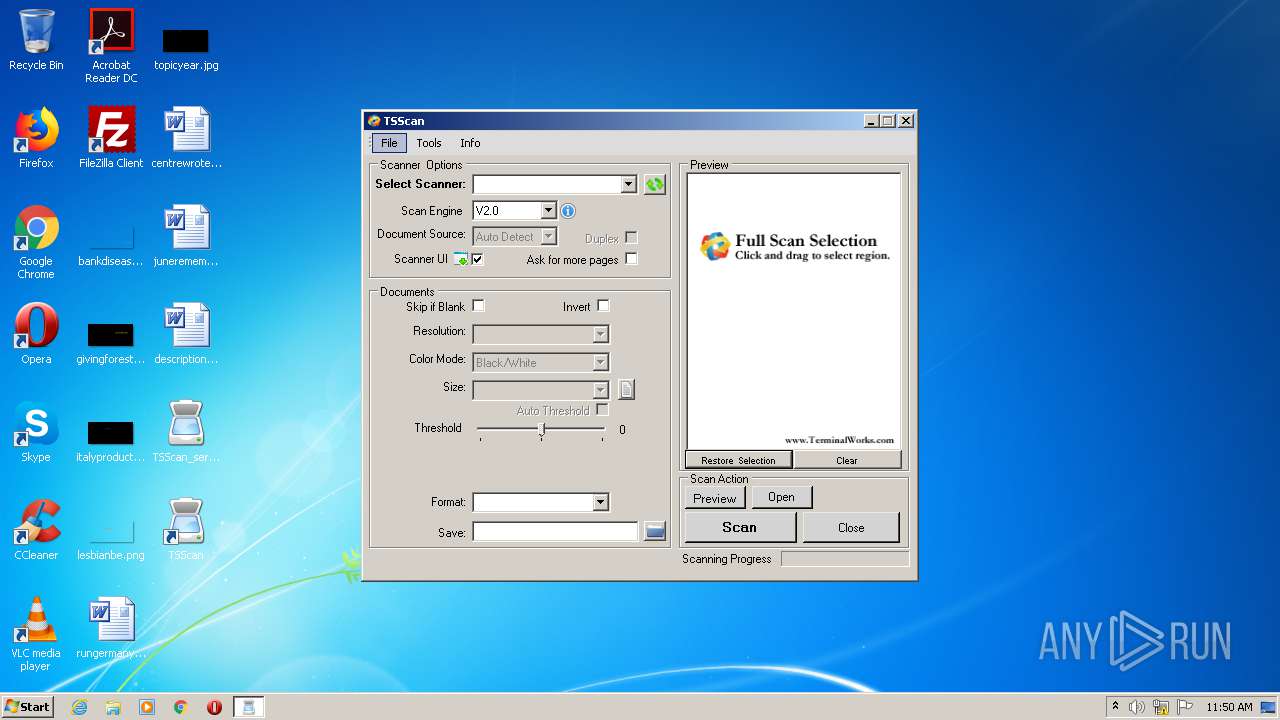This screenshot has height=720, width=1280.
Task: Click the page size icon beside Size
Action: point(626,389)
